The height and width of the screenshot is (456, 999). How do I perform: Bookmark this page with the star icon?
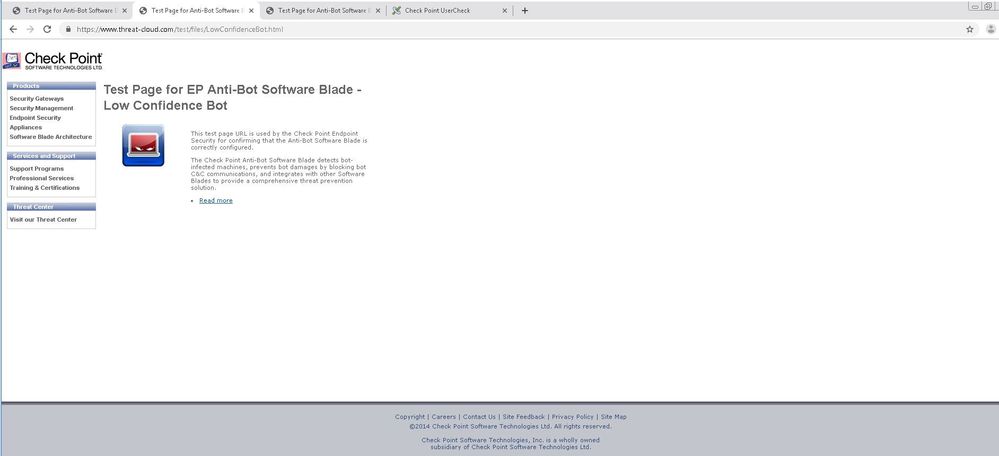(969, 30)
